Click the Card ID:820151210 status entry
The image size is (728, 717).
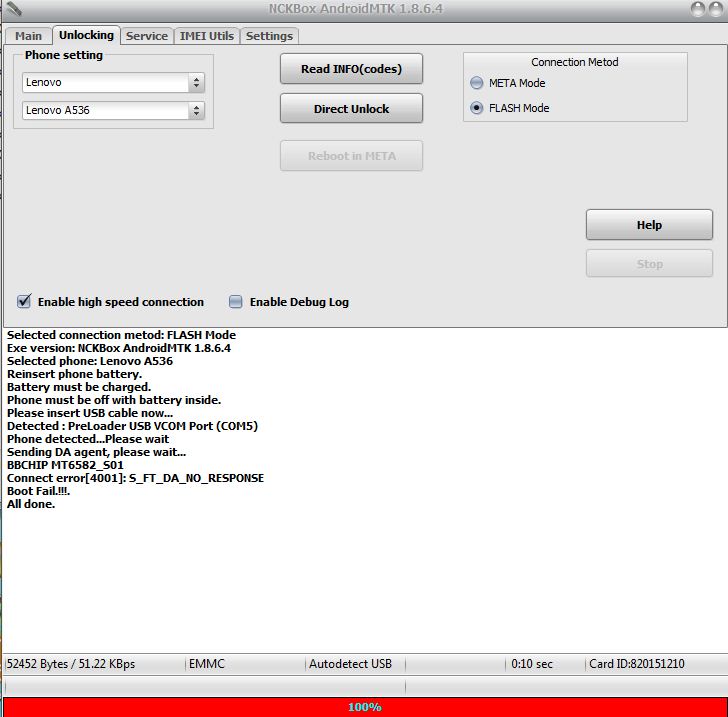pos(637,664)
